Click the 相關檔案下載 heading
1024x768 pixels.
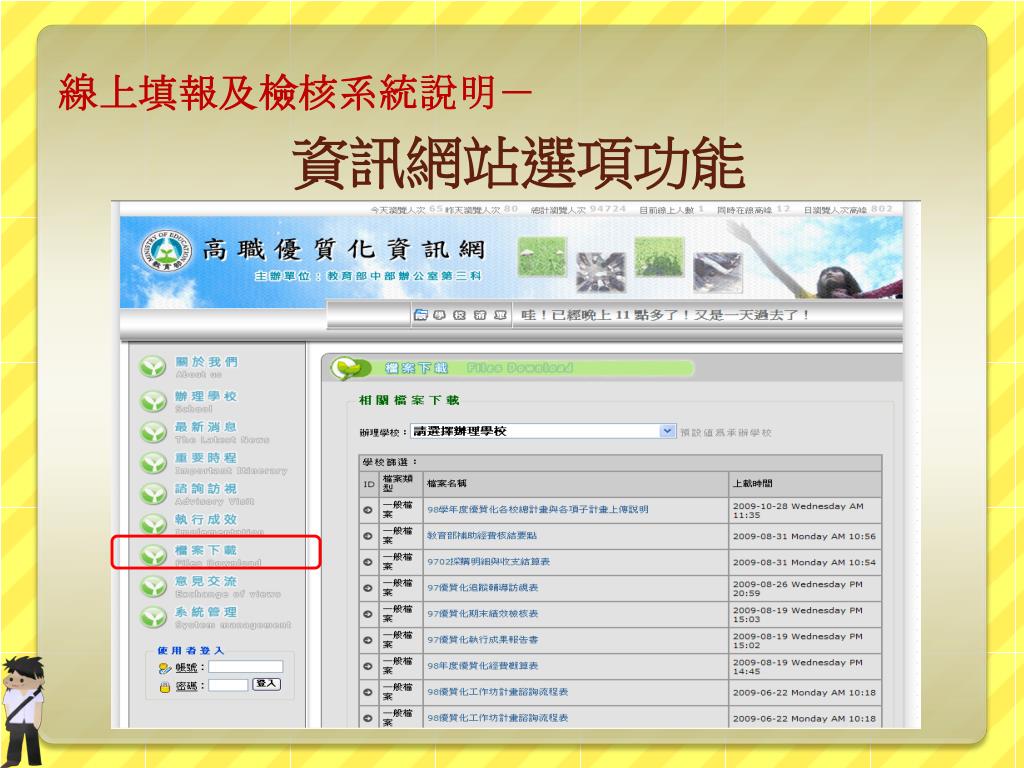(x=409, y=400)
